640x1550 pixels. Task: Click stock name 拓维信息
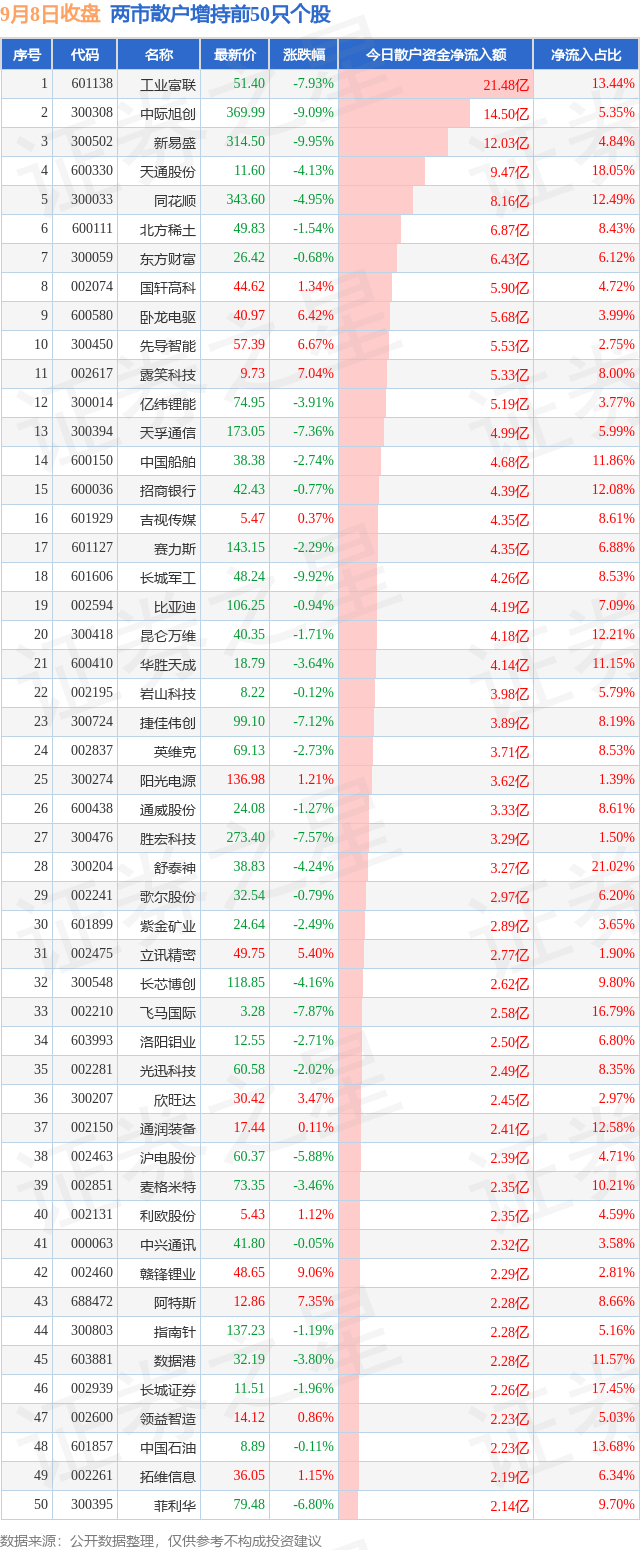[x=168, y=1476]
